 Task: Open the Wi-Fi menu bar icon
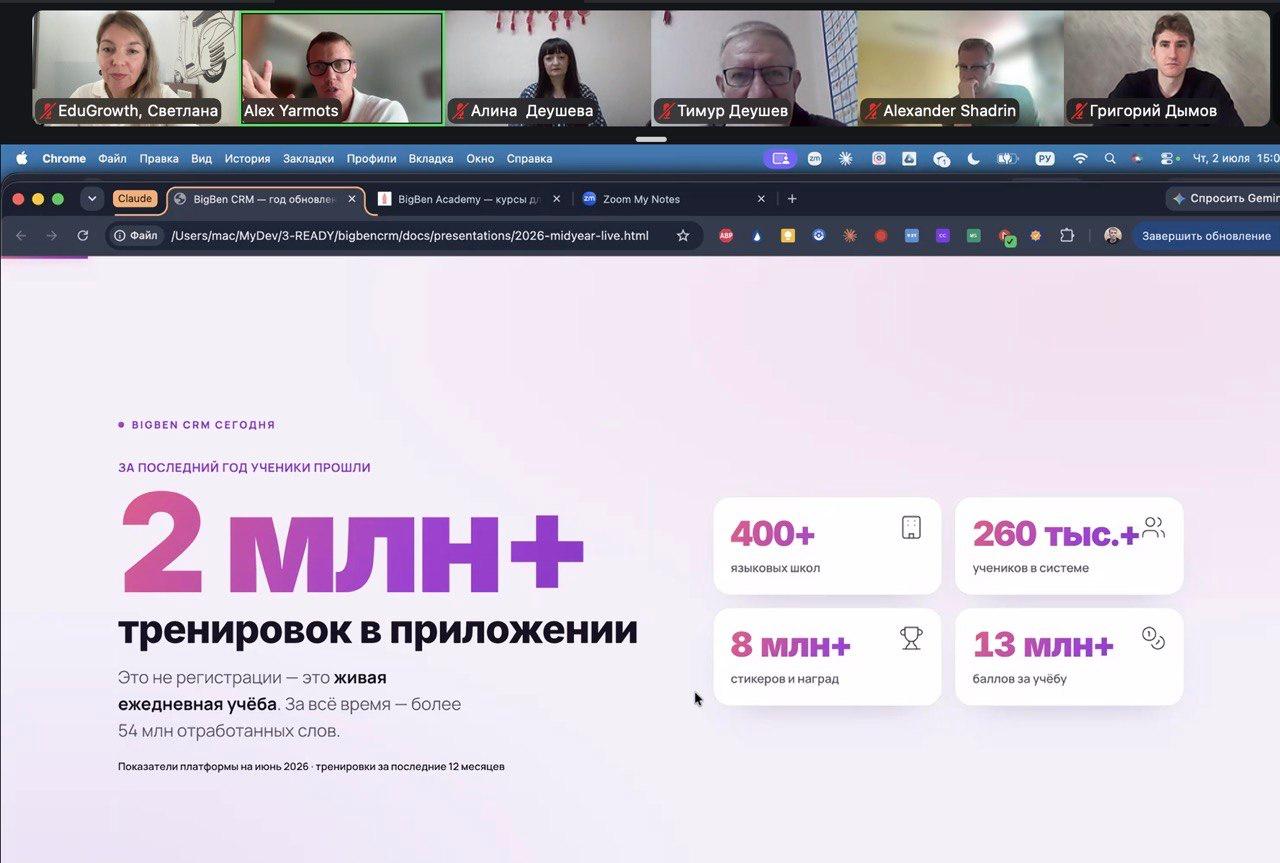point(1080,158)
